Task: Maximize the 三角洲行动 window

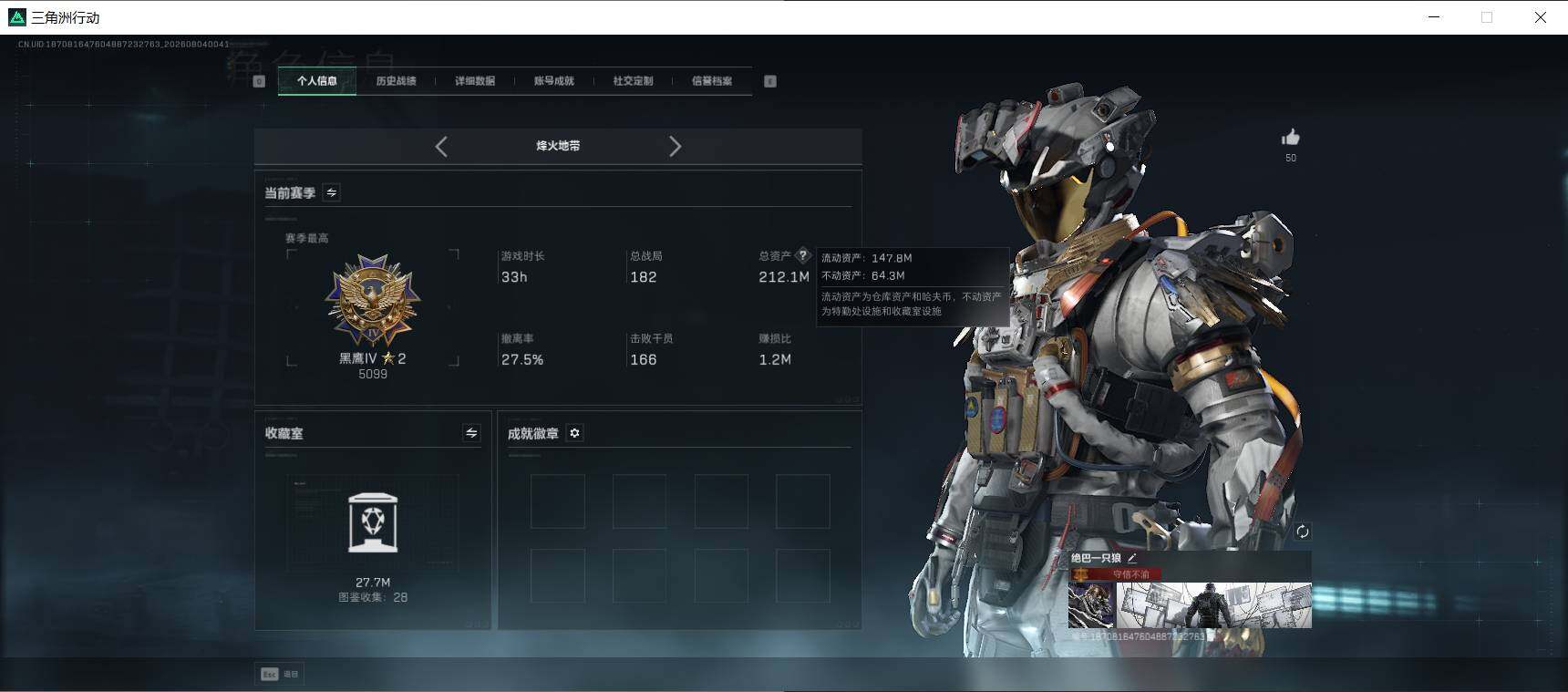Action: click(1487, 17)
